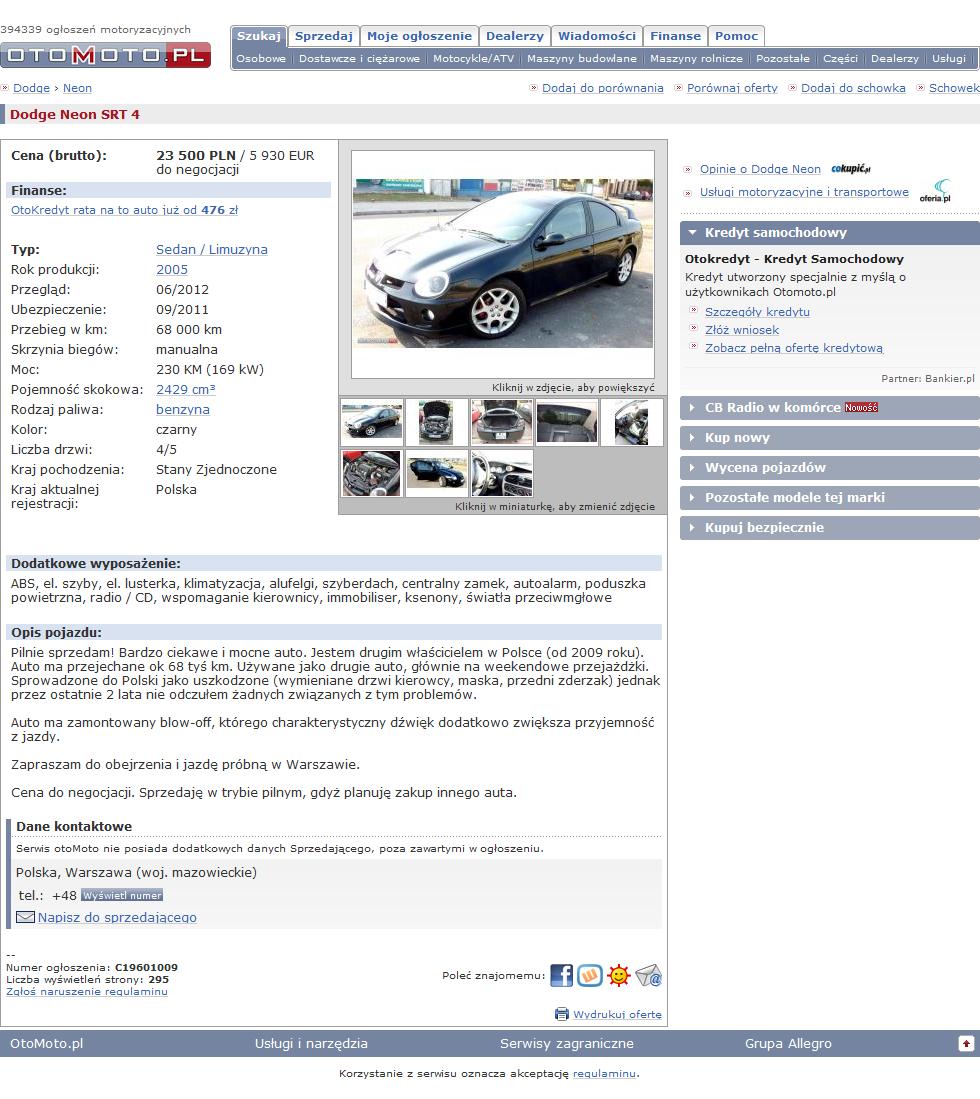Share the listing on Facebook
980x1099 pixels.
562,975
